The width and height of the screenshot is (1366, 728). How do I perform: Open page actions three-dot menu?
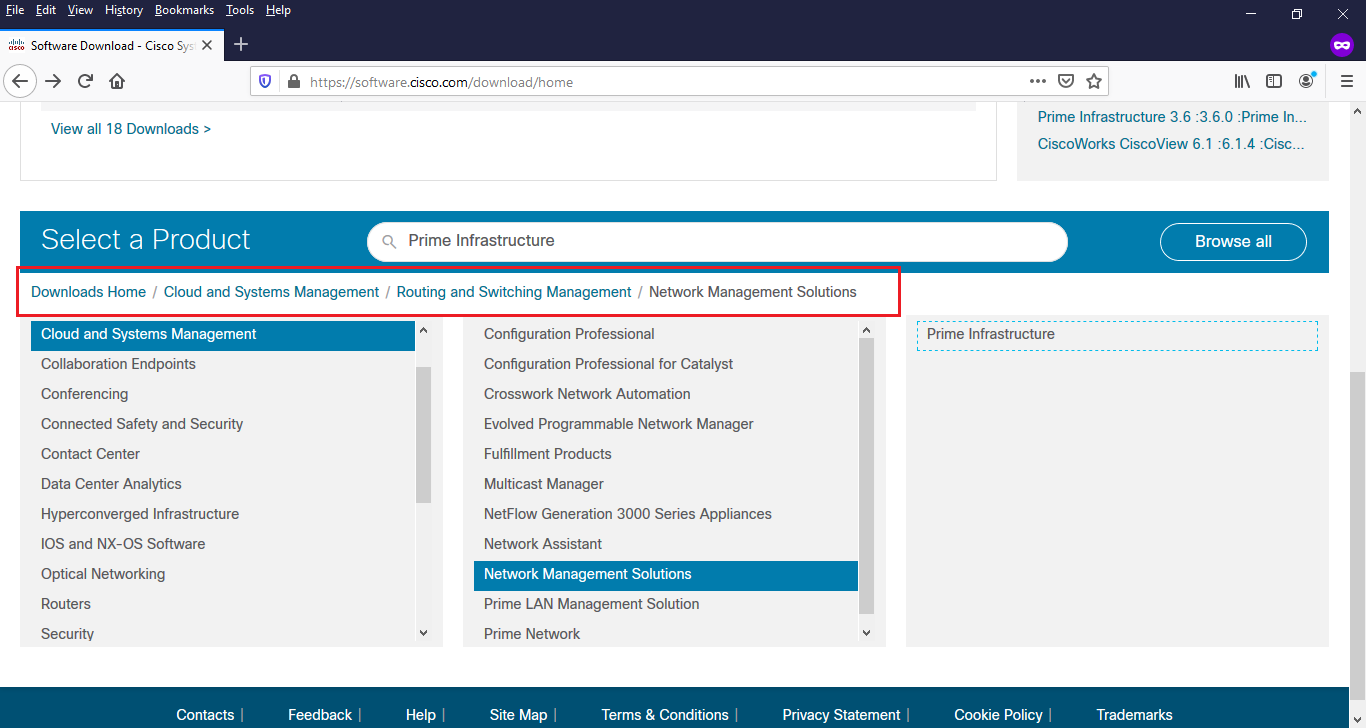point(1038,82)
